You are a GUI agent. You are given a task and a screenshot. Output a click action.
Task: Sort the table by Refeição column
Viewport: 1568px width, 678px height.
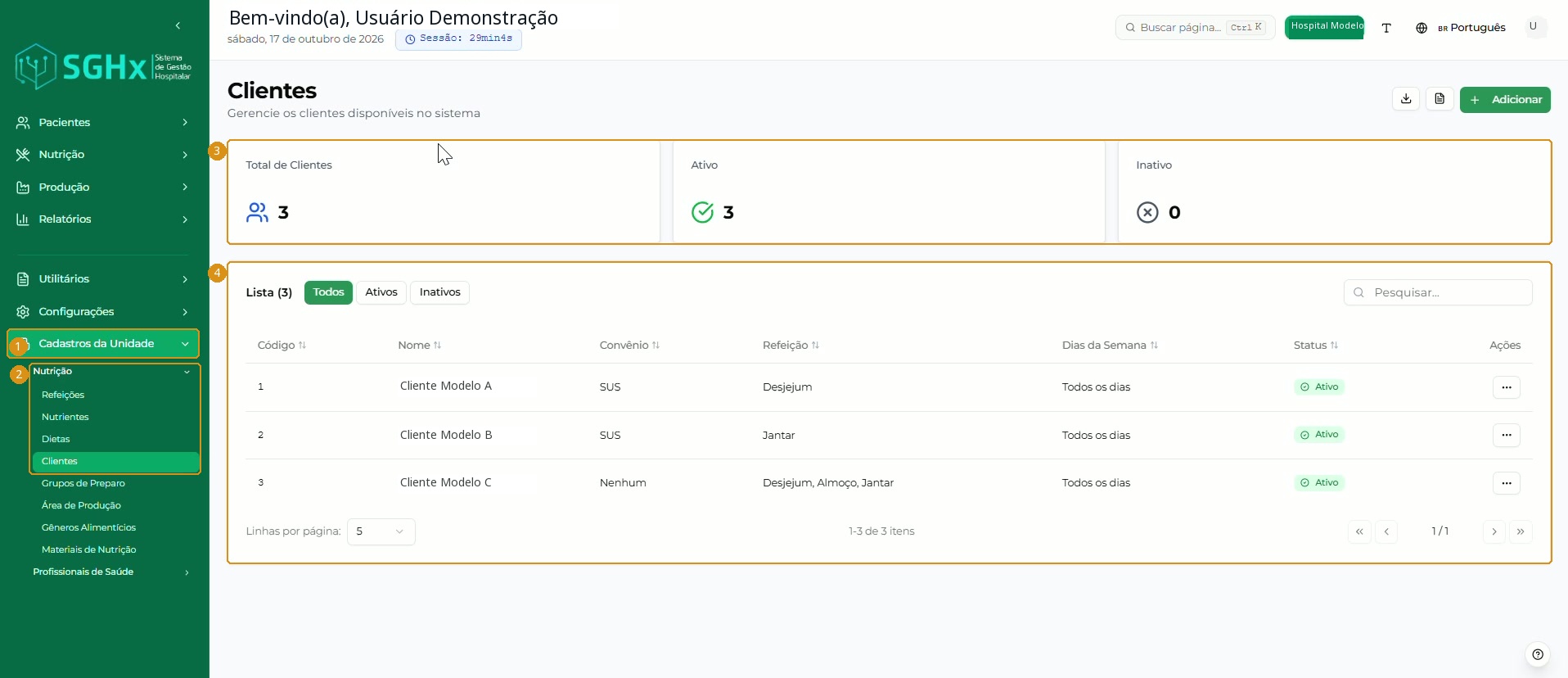click(x=791, y=346)
